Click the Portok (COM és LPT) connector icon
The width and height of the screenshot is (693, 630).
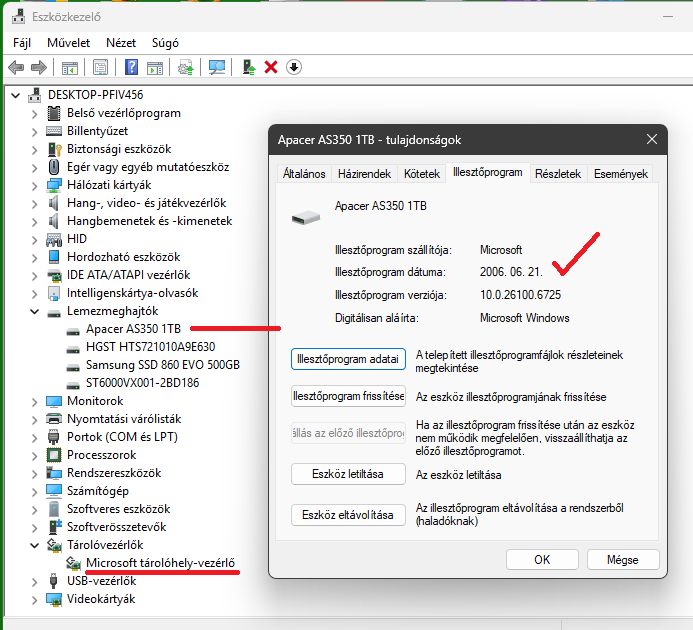[54, 437]
